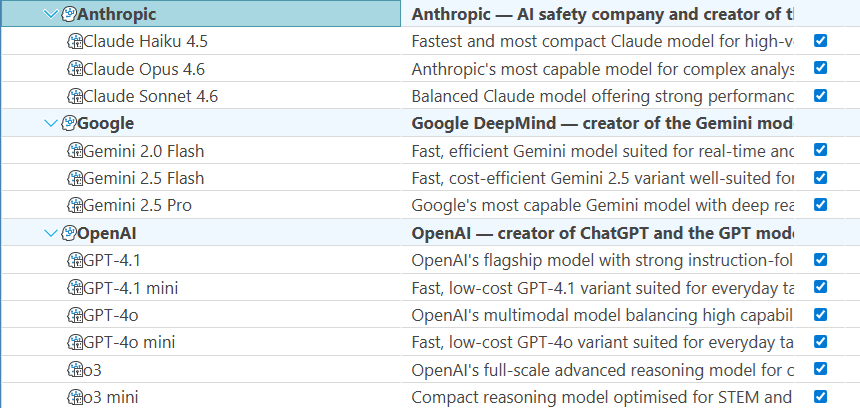Click the OpenAI provider brain icon

(x=69, y=233)
